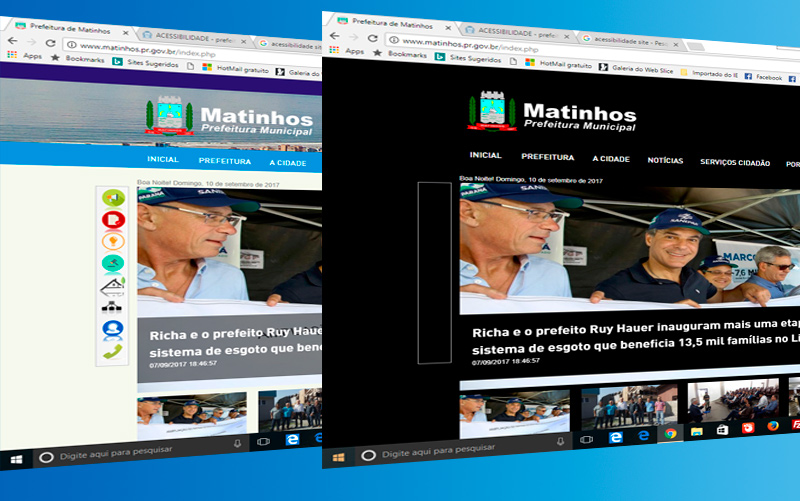The image size is (800, 501).
Task: Click the teal gavel sidebar icon
Action: tap(113, 263)
